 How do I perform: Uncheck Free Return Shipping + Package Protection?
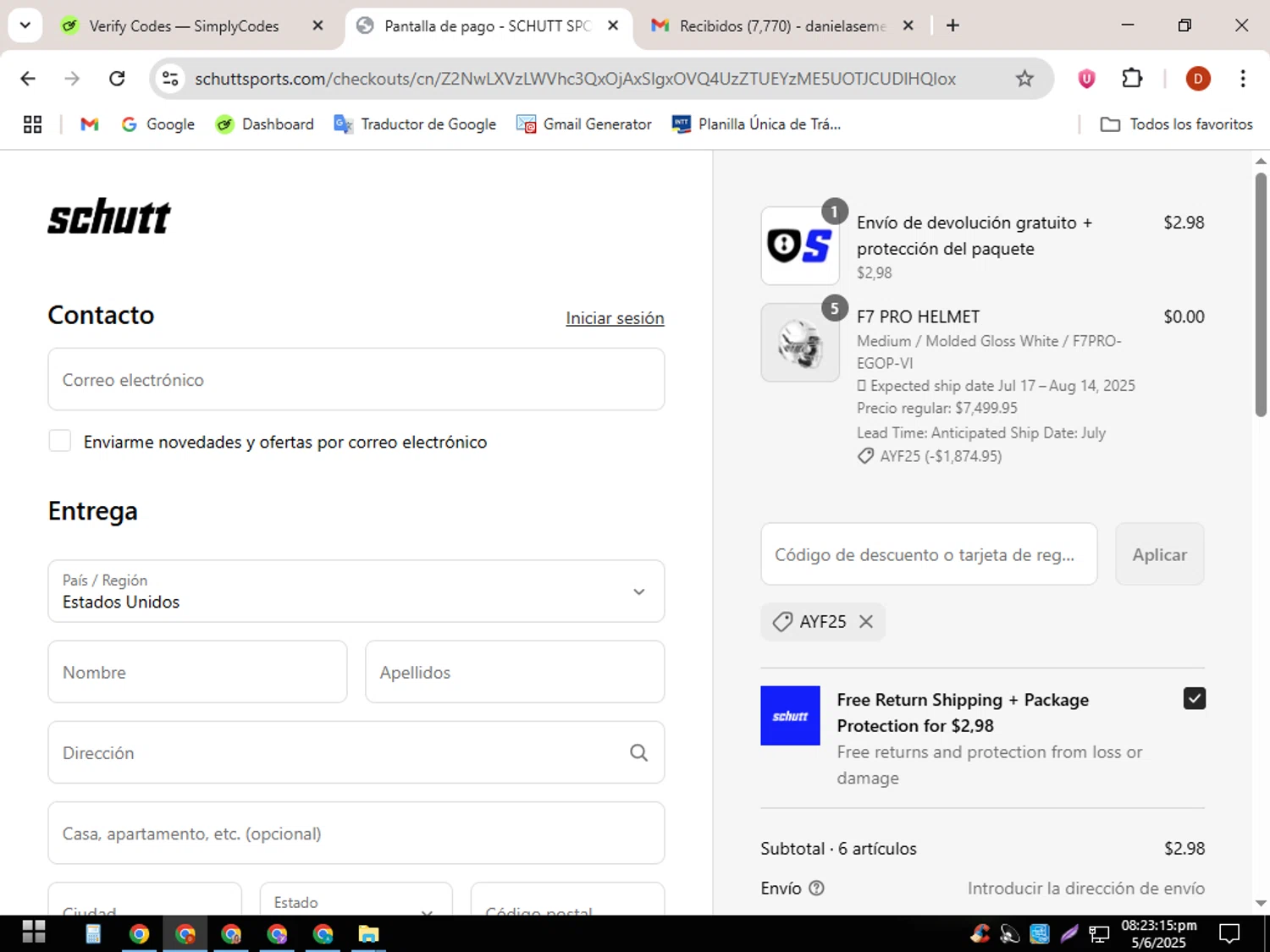[1194, 699]
